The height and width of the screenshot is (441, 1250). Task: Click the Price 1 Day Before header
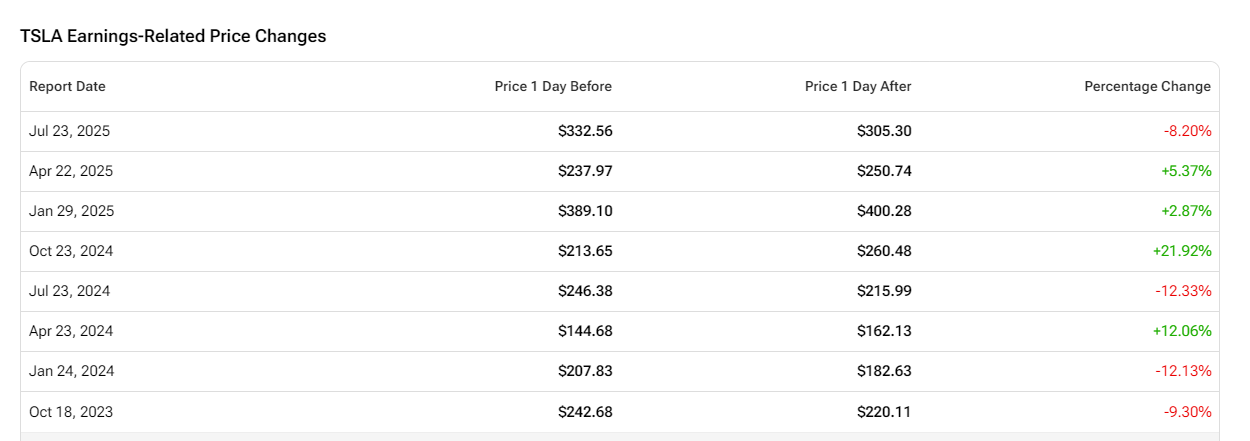[x=553, y=87]
